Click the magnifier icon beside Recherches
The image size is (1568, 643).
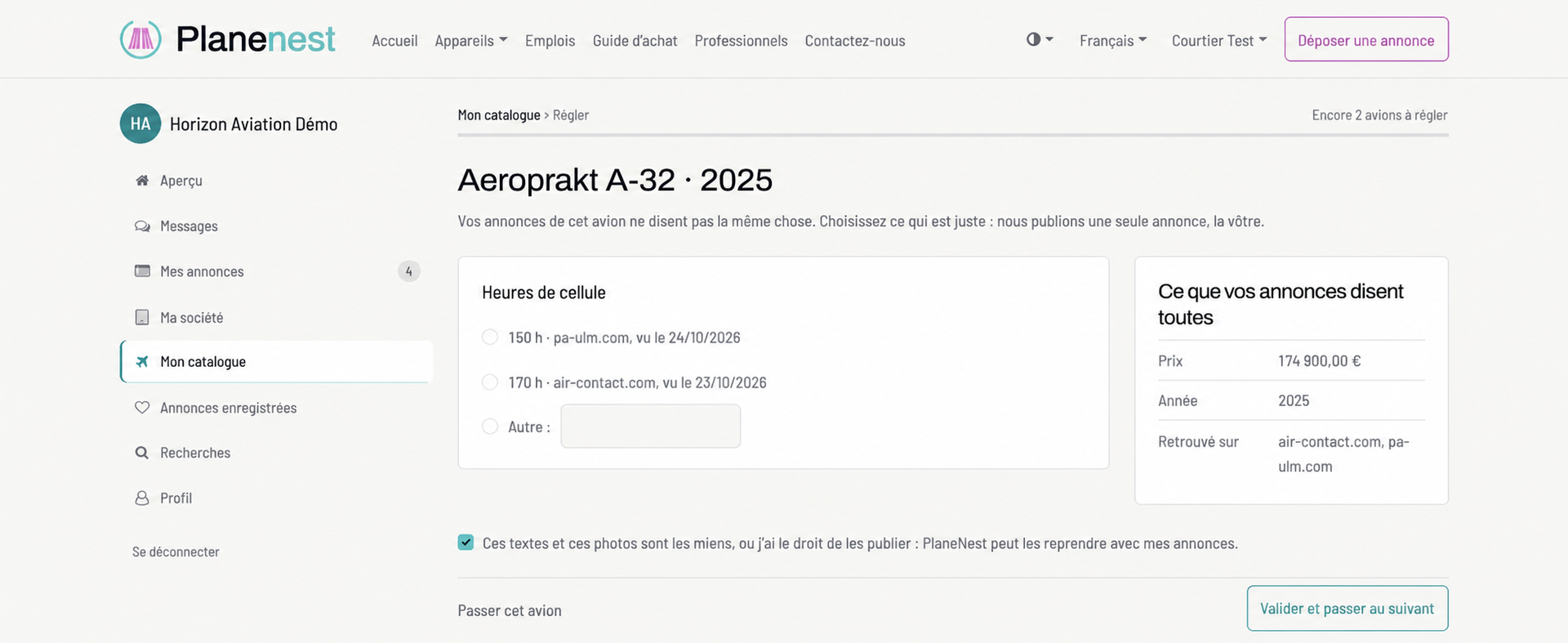(x=142, y=453)
